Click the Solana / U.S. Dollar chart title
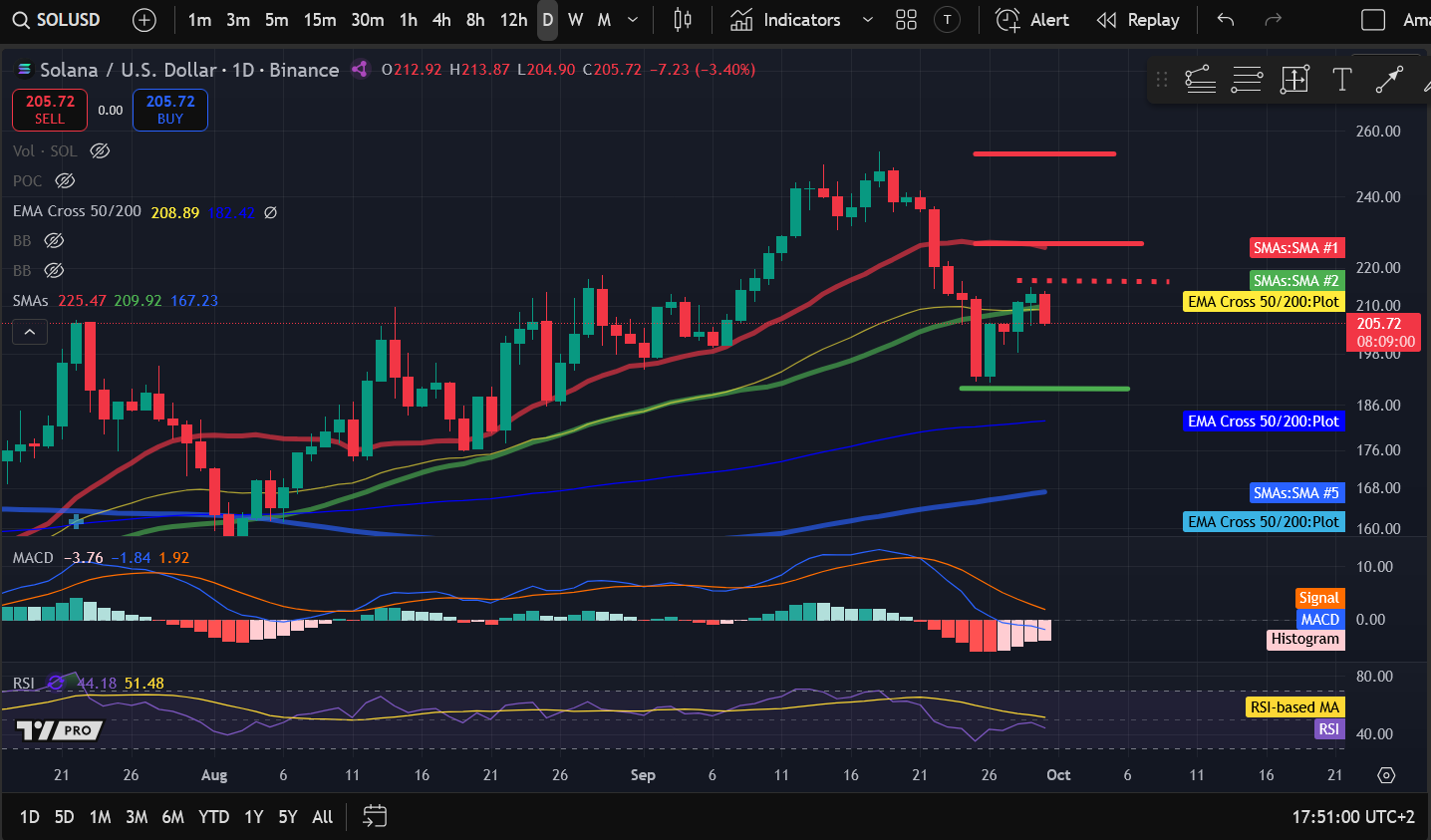The image size is (1431, 840). 128,70
